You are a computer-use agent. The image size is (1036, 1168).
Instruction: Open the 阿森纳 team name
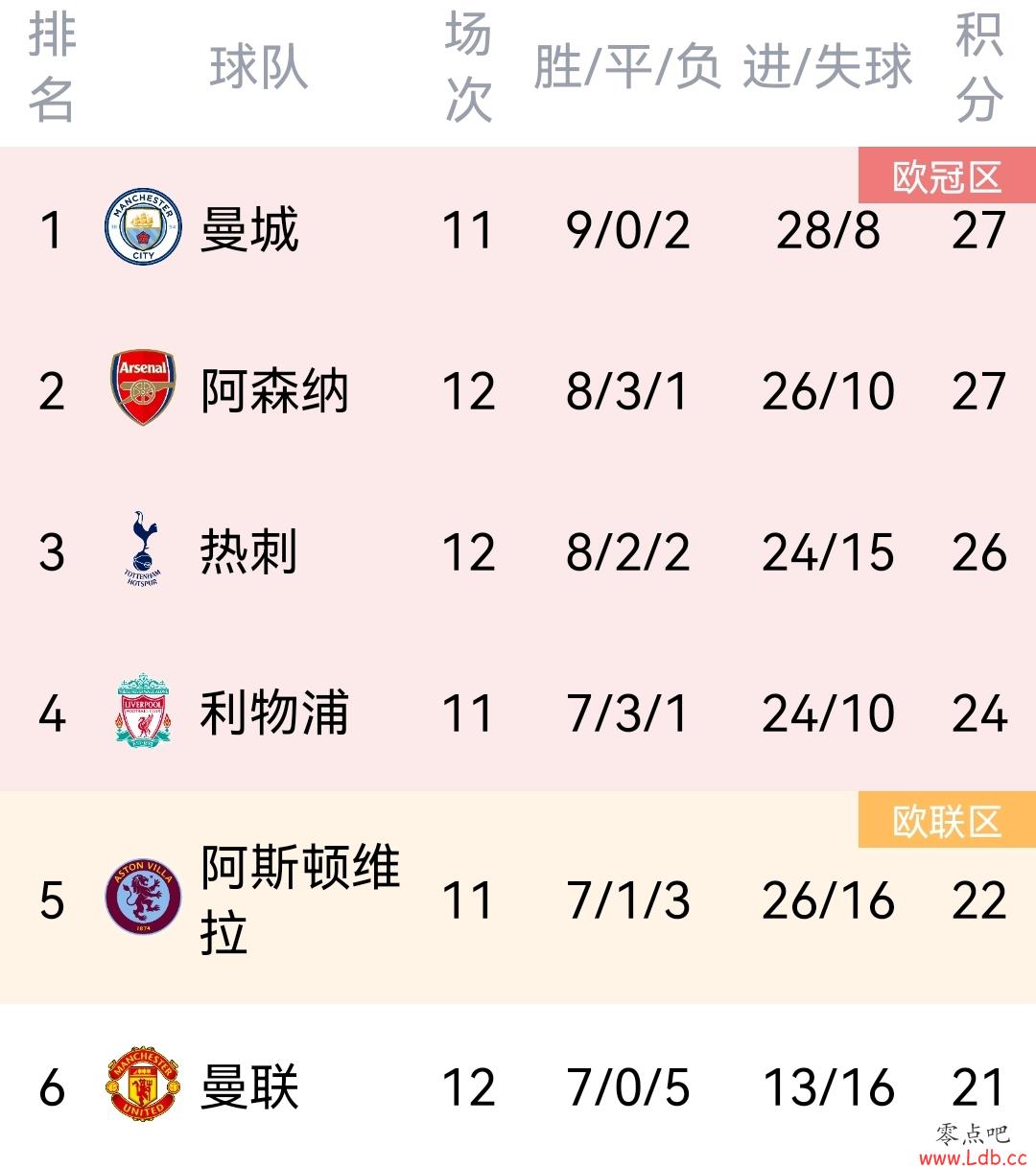pos(274,390)
